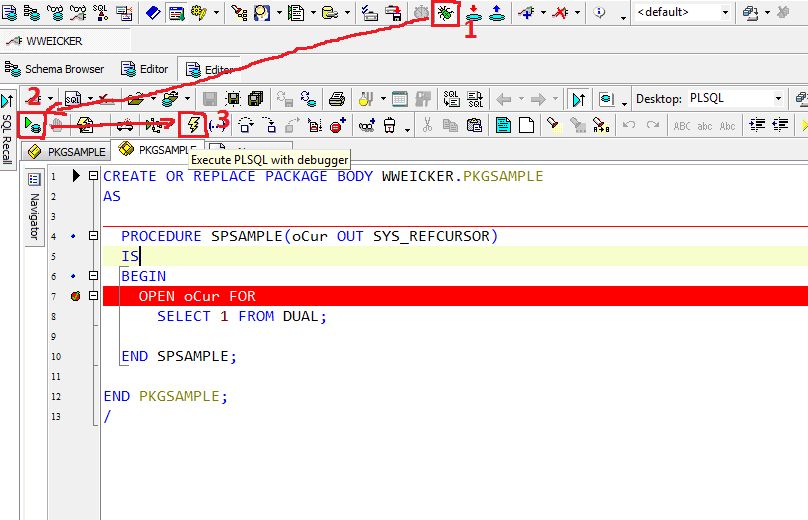Click the 'END PKGSAMPLE;' code line
Viewport: 808px width, 520px height.
(x=165, y=396)
